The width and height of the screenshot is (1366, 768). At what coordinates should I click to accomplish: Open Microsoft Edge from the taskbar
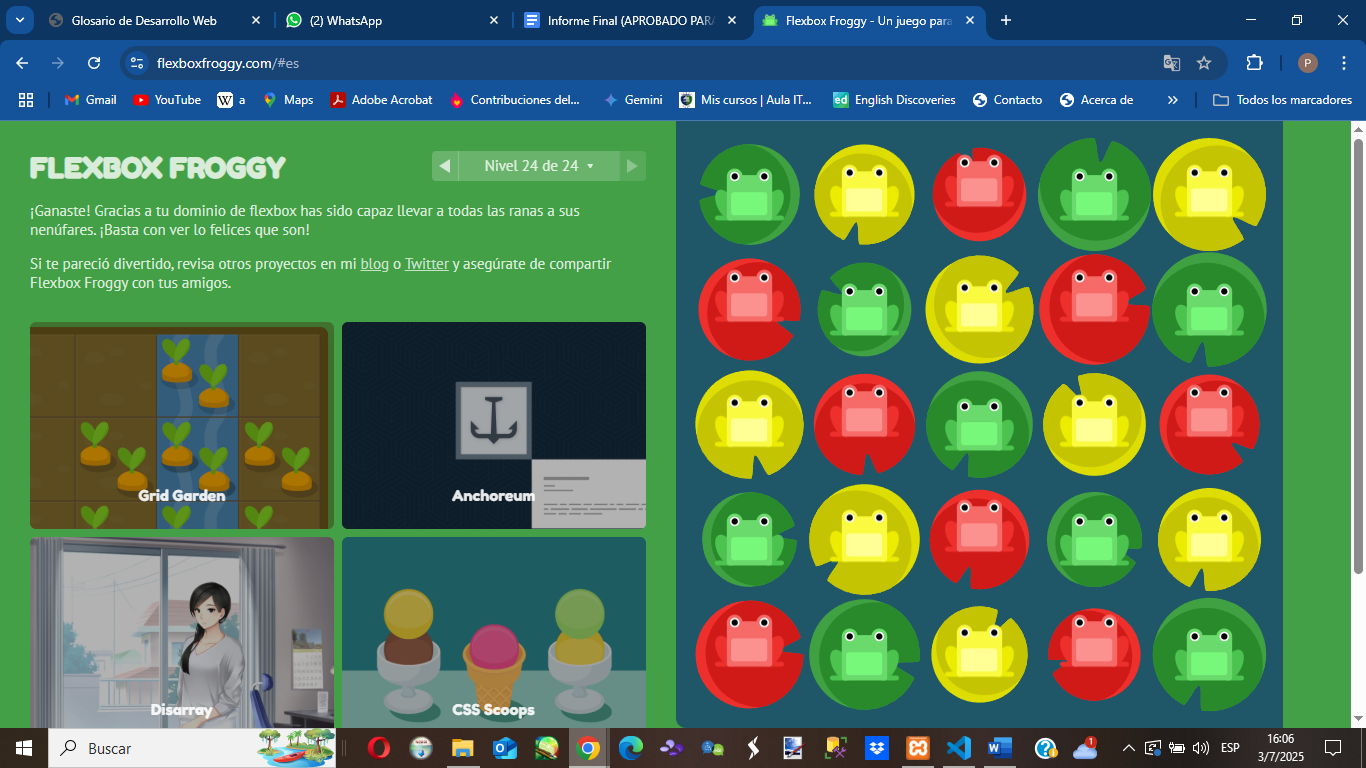pos(630,748)
